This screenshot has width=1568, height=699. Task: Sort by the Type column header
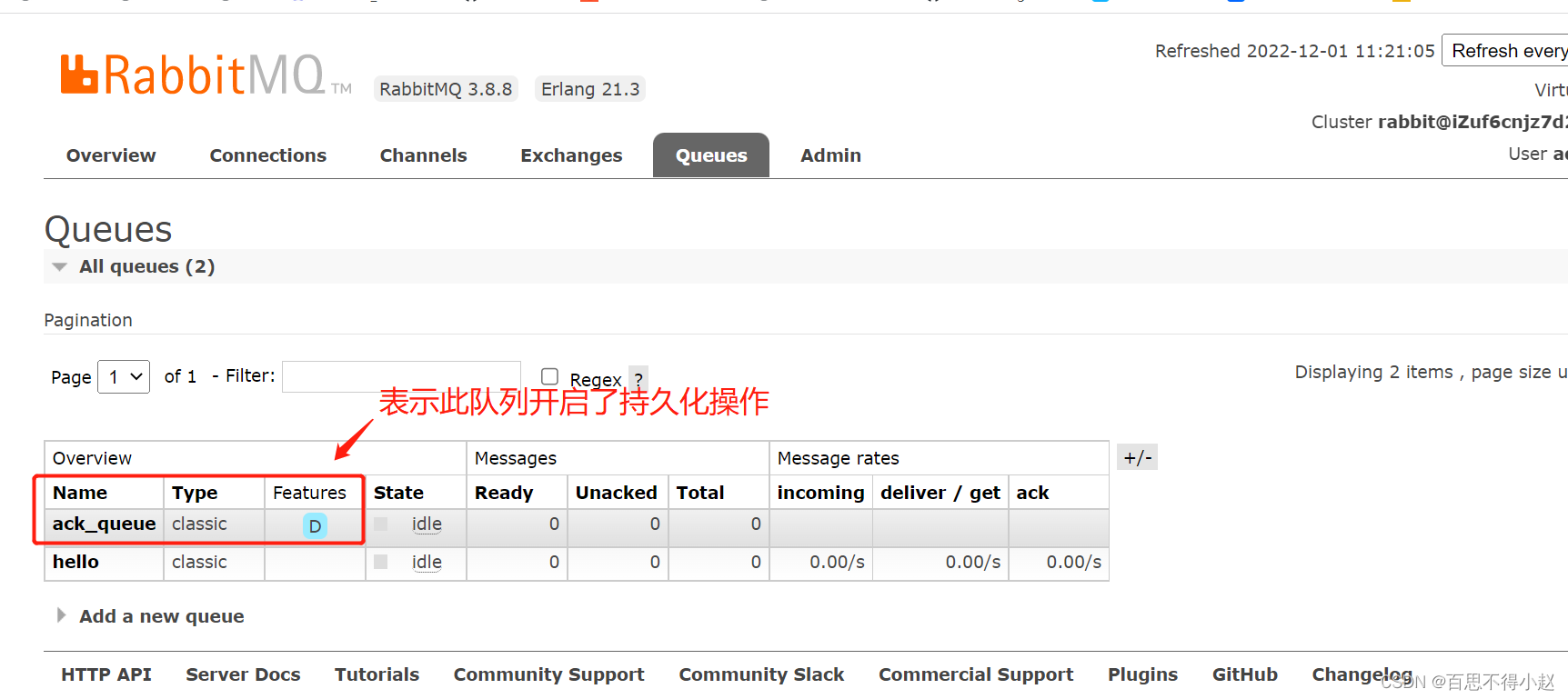coord(195,493)
